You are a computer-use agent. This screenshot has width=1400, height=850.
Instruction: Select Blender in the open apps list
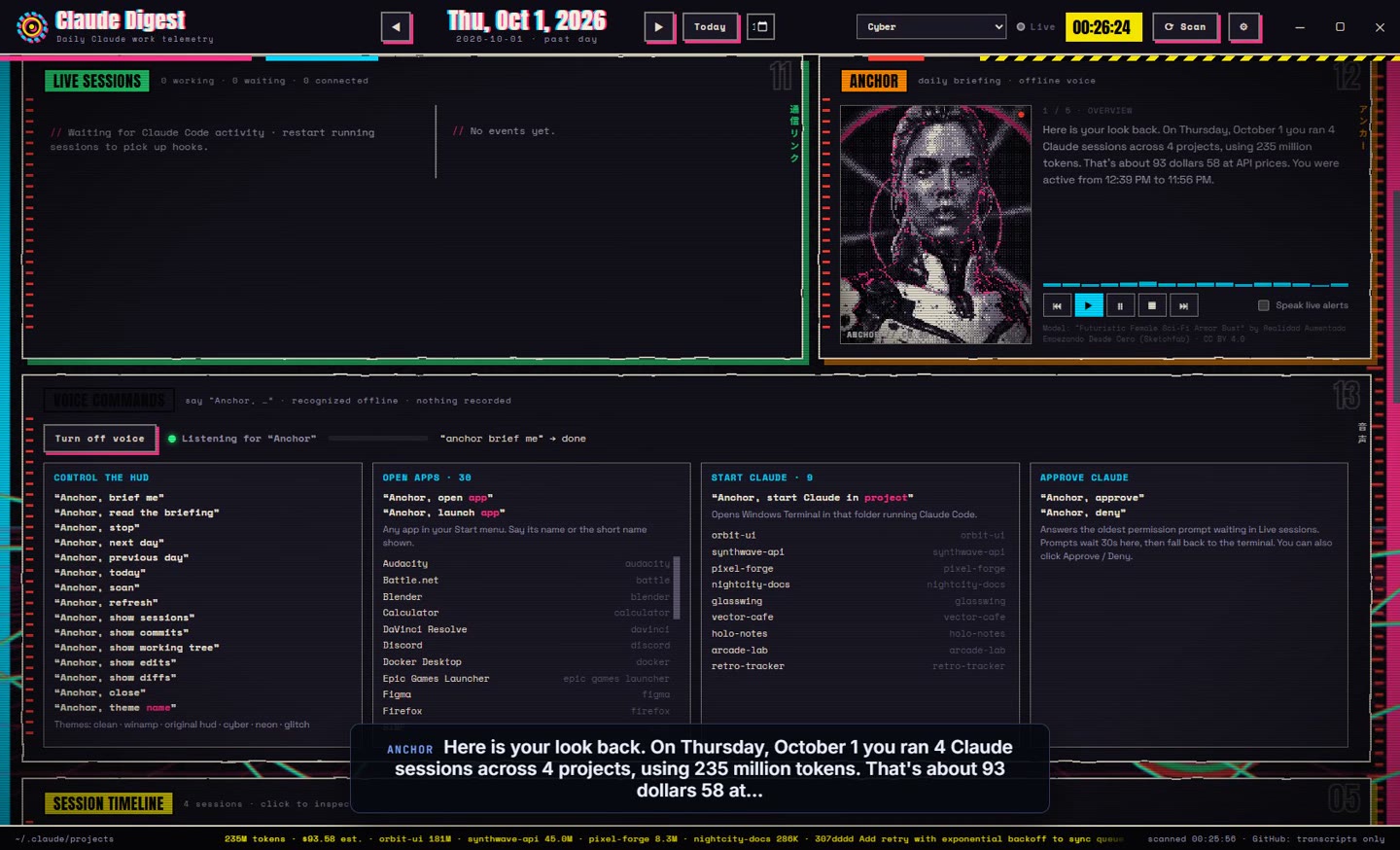click(x=526, y=597)
